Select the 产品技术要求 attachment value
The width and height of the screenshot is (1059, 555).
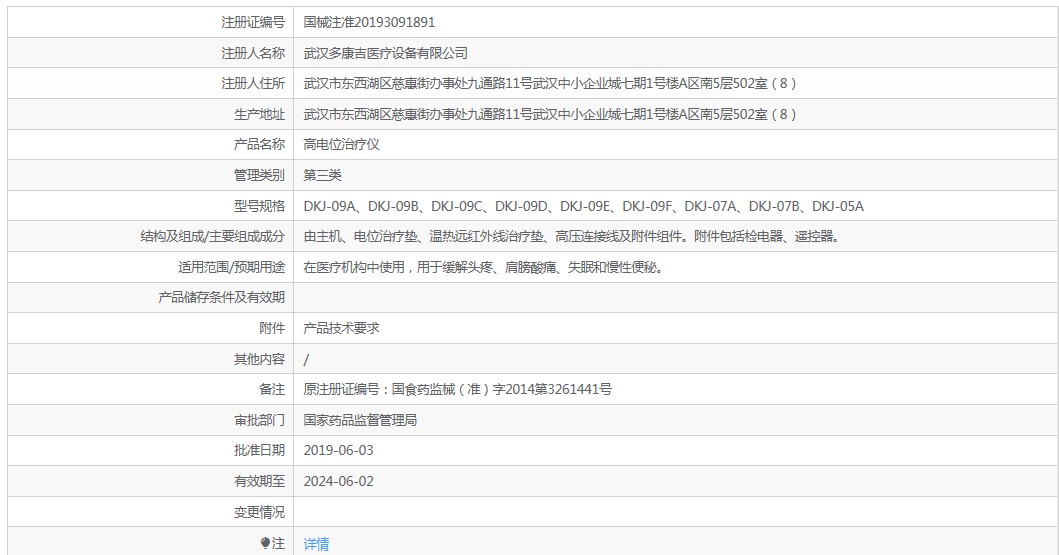click(341, 329)
